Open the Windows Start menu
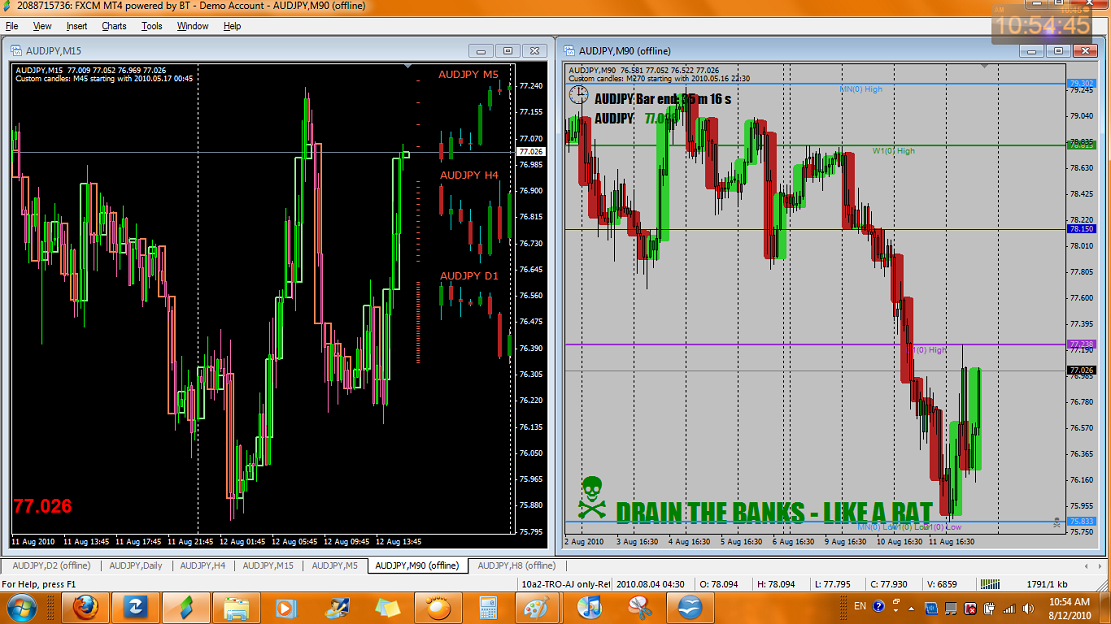Viewport: 1111px width, 624px height. (x=21, y=608)
